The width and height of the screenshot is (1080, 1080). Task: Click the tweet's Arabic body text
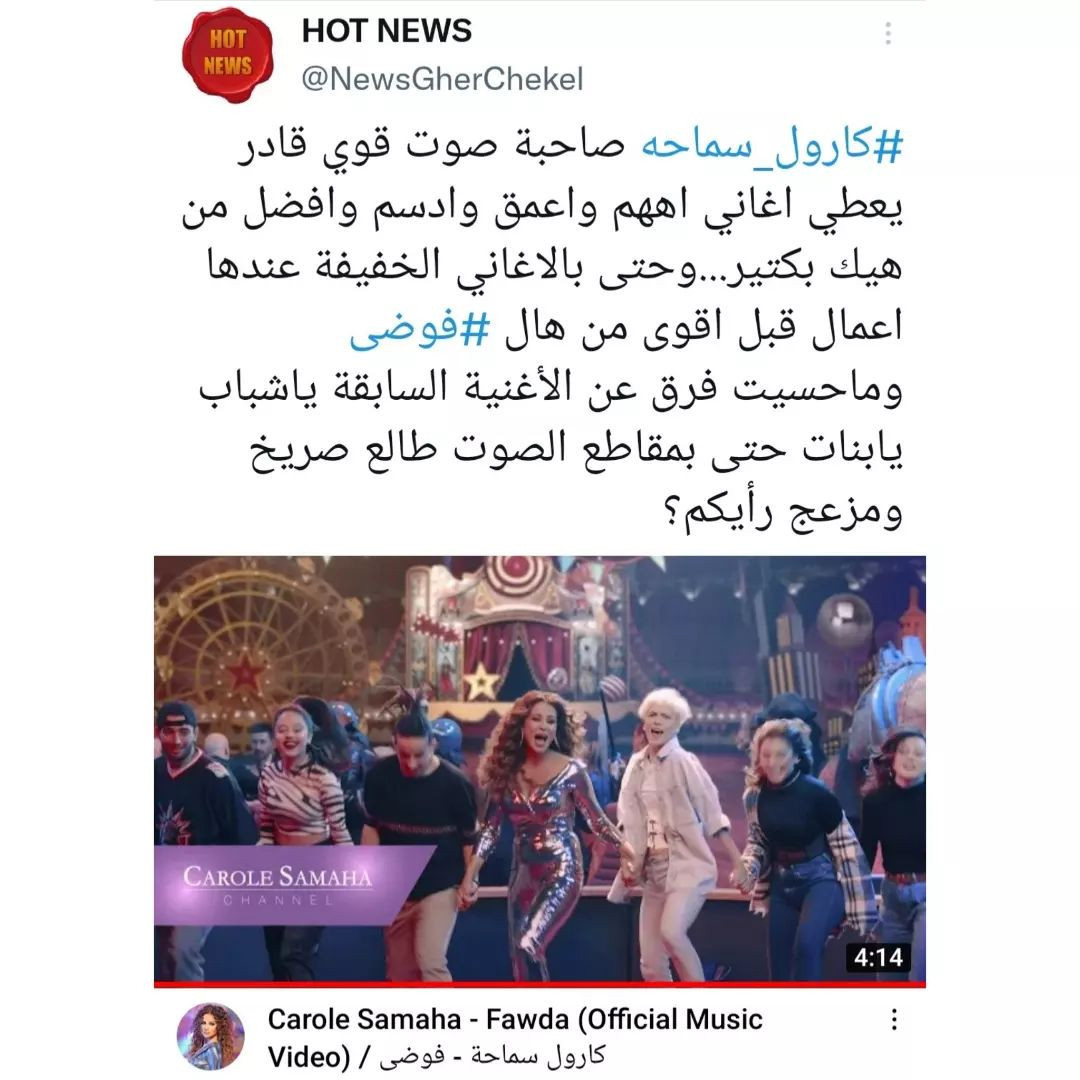point(542,329)
